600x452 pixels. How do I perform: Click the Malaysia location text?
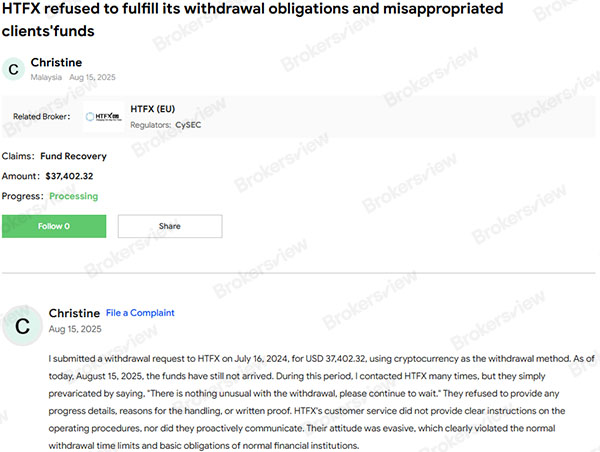click(x=46, y=77)
